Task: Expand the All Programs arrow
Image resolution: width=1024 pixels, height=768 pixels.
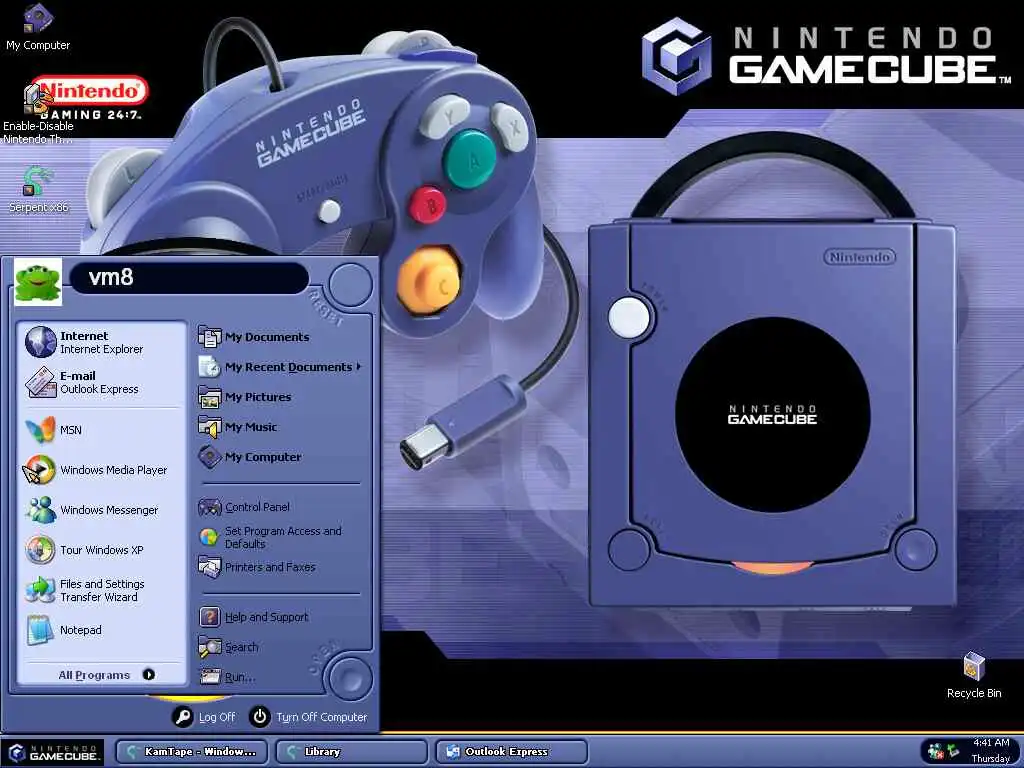Action: pyautogui.click(x=149, y=675)
